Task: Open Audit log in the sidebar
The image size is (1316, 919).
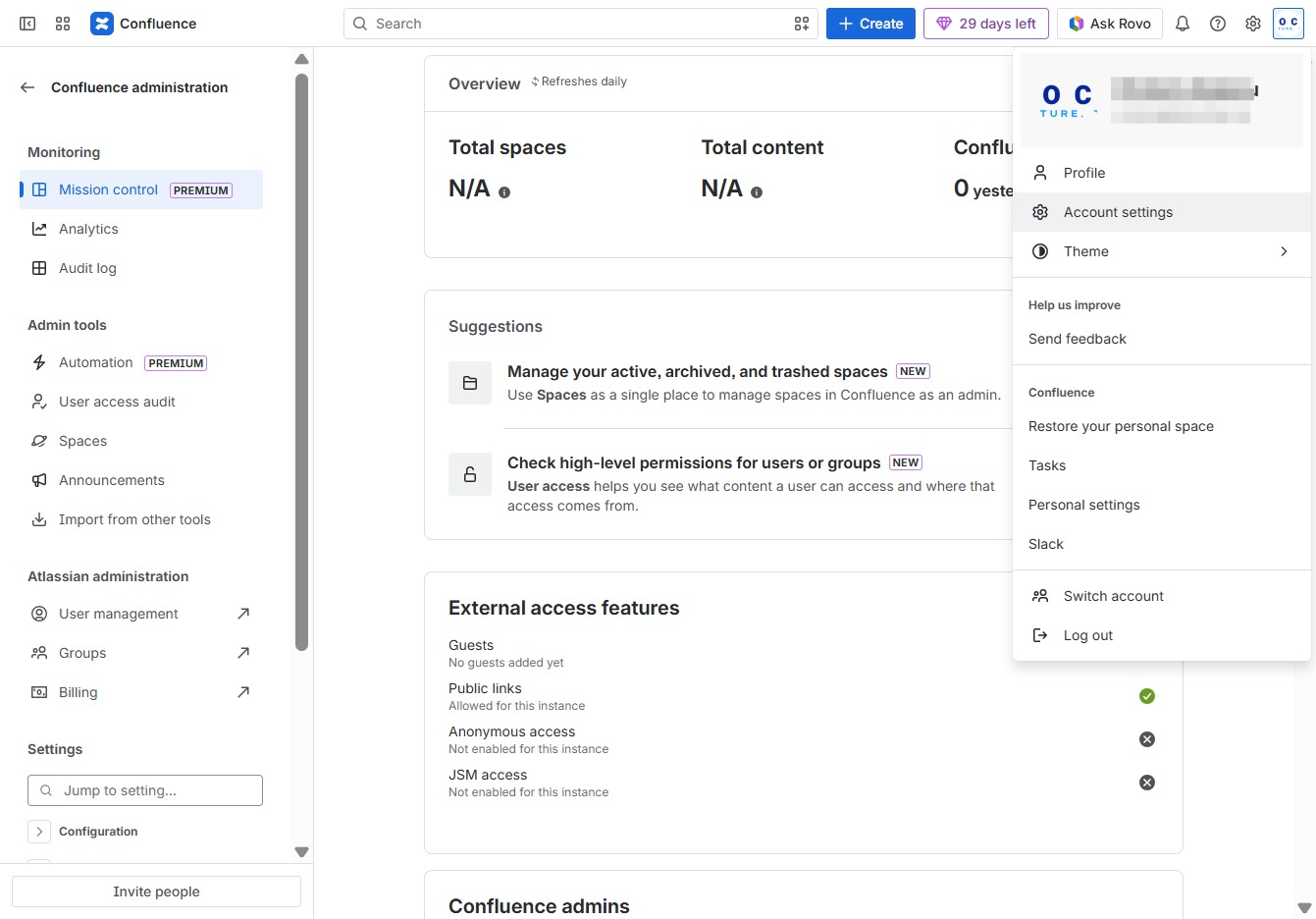Action: click(x=141, y=268)
